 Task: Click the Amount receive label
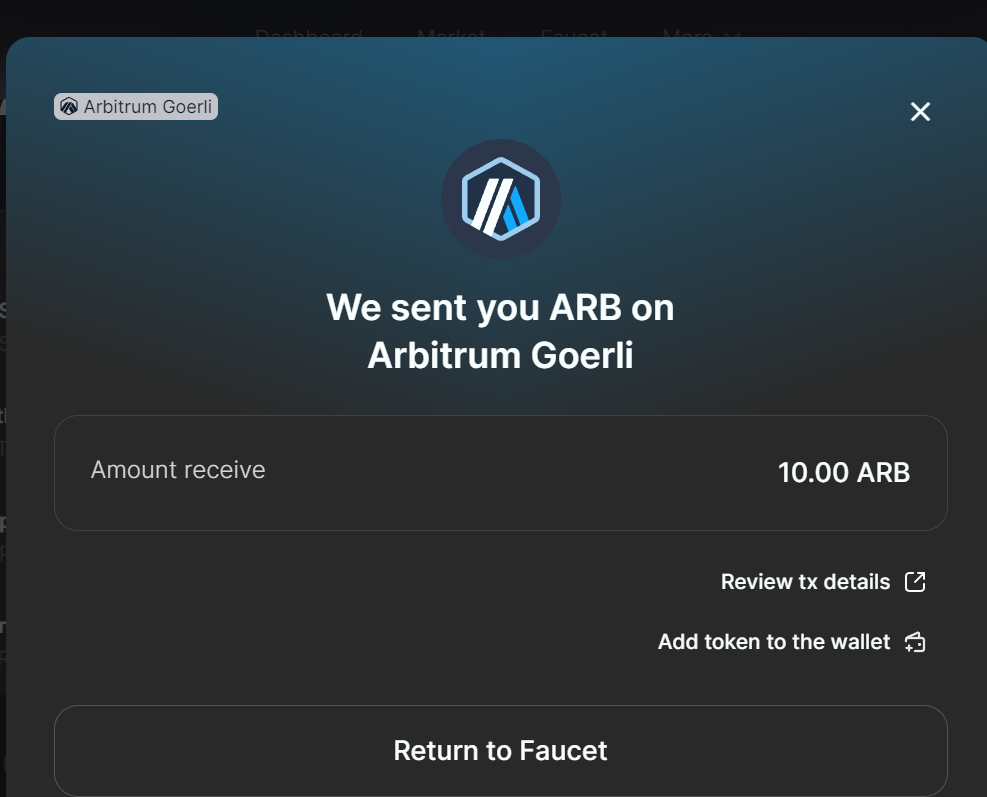pyautogui.click(x=178, y=470)
